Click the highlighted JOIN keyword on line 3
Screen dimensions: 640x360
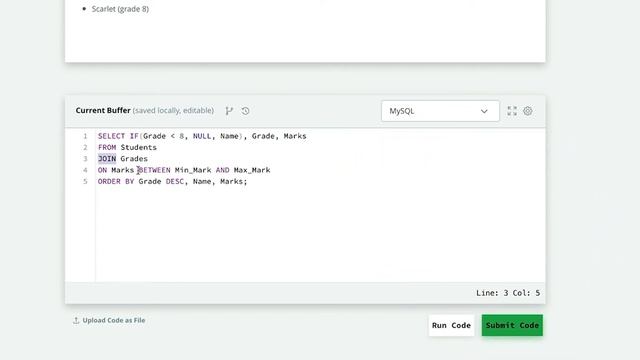pyautogui.click(x=107, y=159)
